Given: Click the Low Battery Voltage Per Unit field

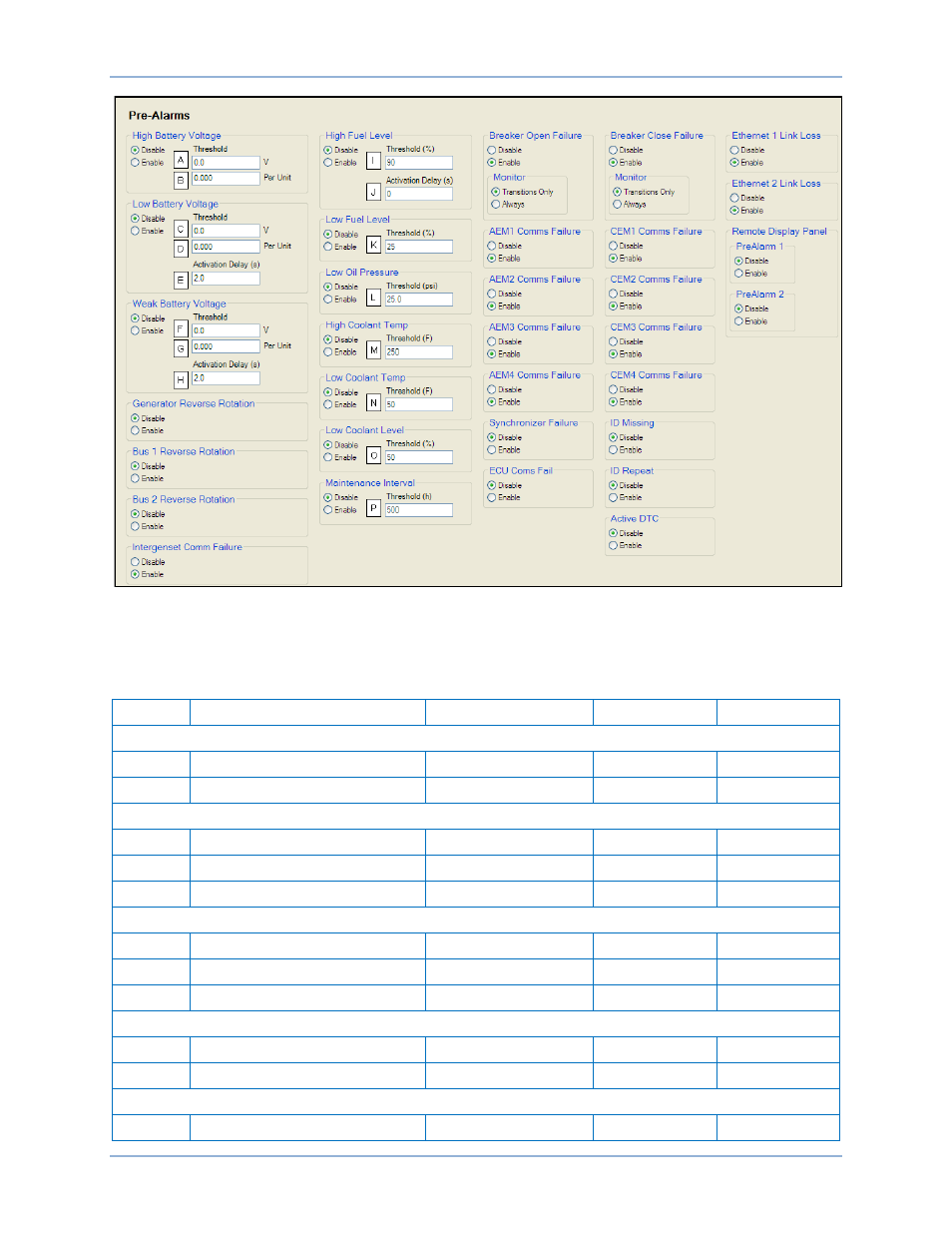Looking at the screenshot, I should pos(226,246).
